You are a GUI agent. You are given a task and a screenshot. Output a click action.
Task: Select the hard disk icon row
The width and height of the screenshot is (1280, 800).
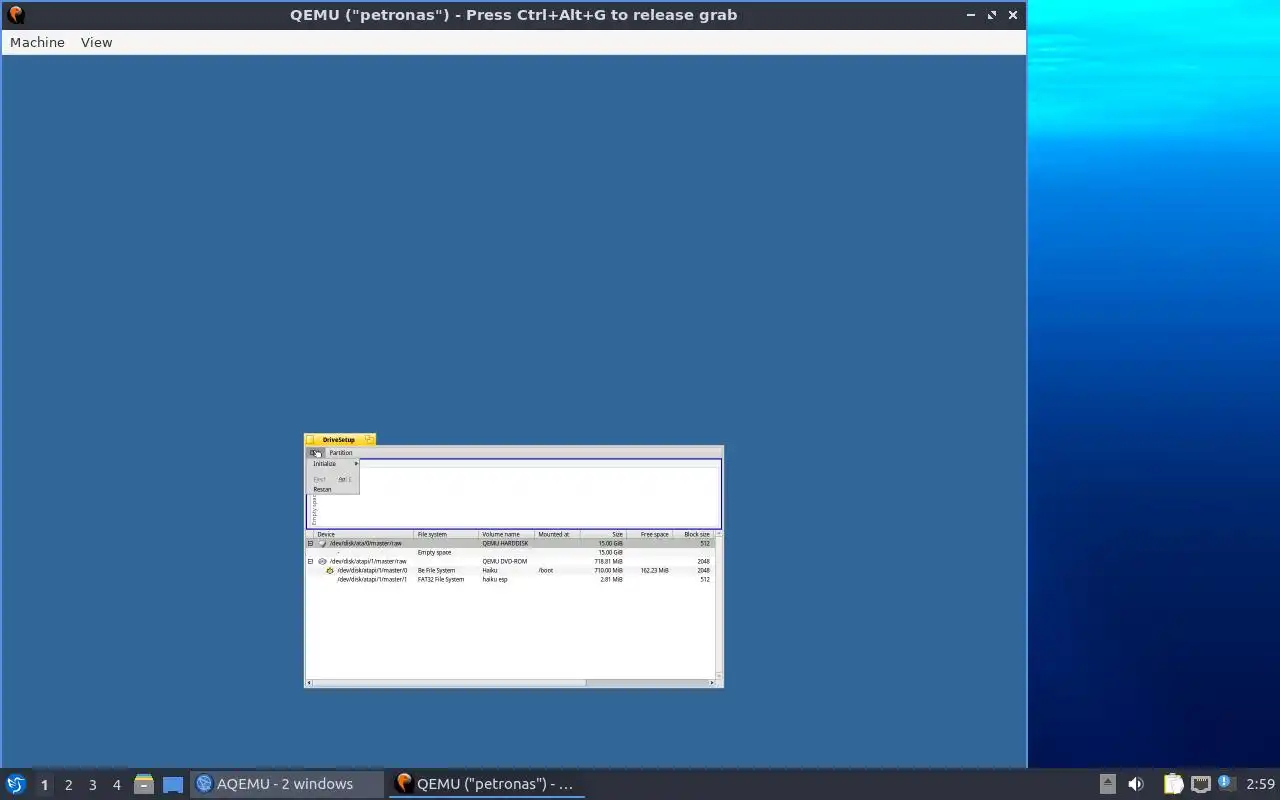click(x=322, y=543)
